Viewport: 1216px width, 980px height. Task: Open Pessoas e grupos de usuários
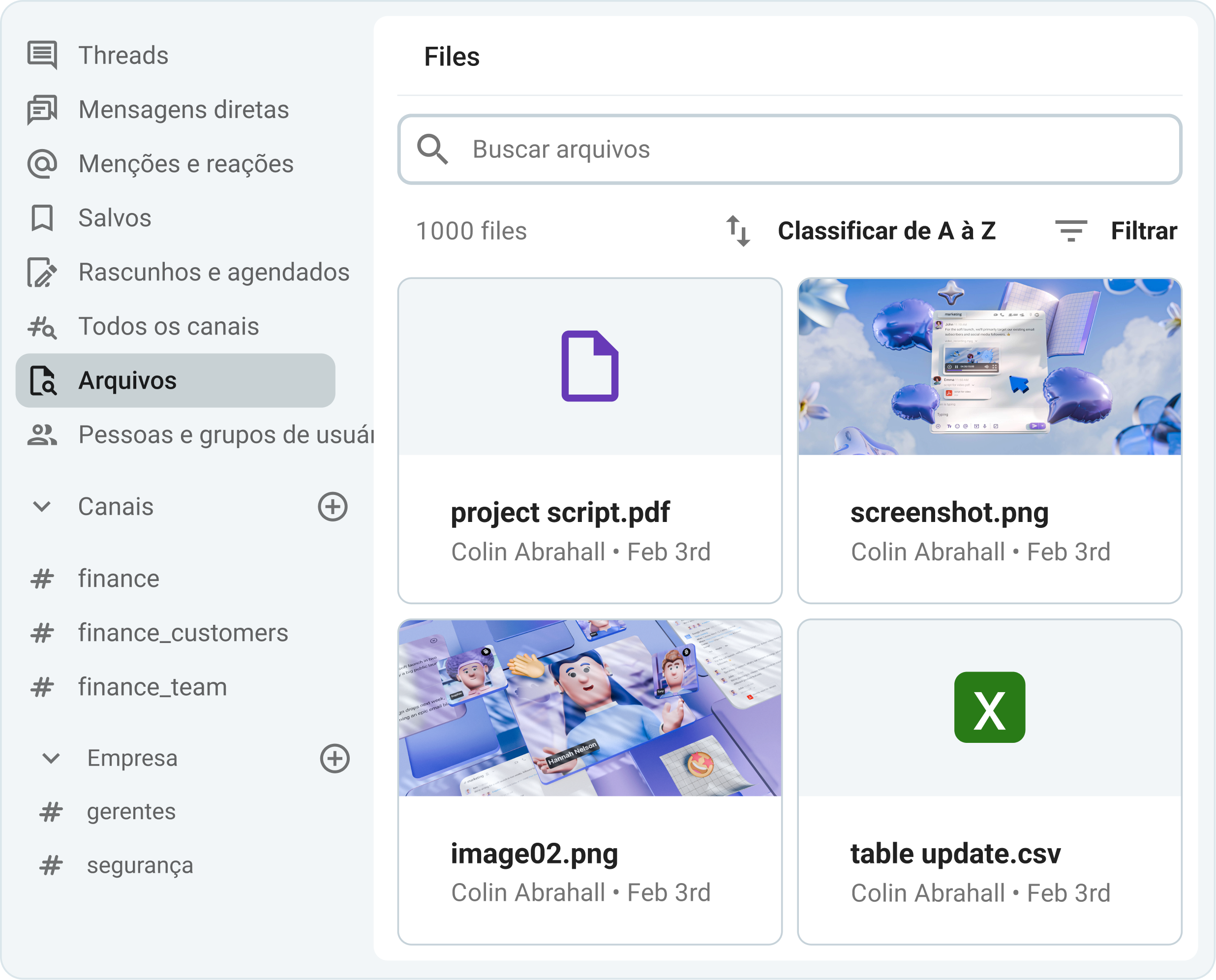coord(195,435)
